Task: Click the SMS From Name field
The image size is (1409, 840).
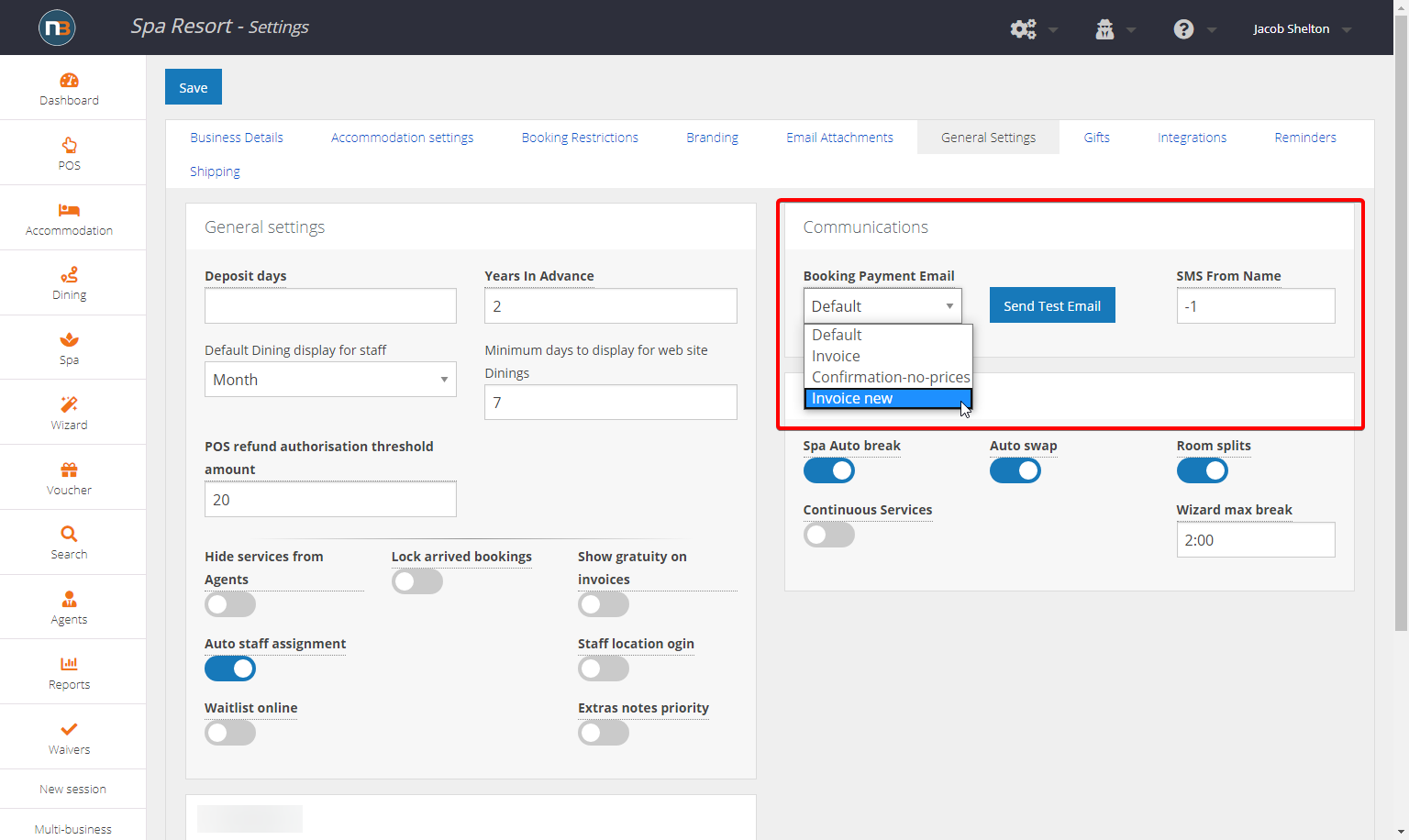Action: [1256, 306]
